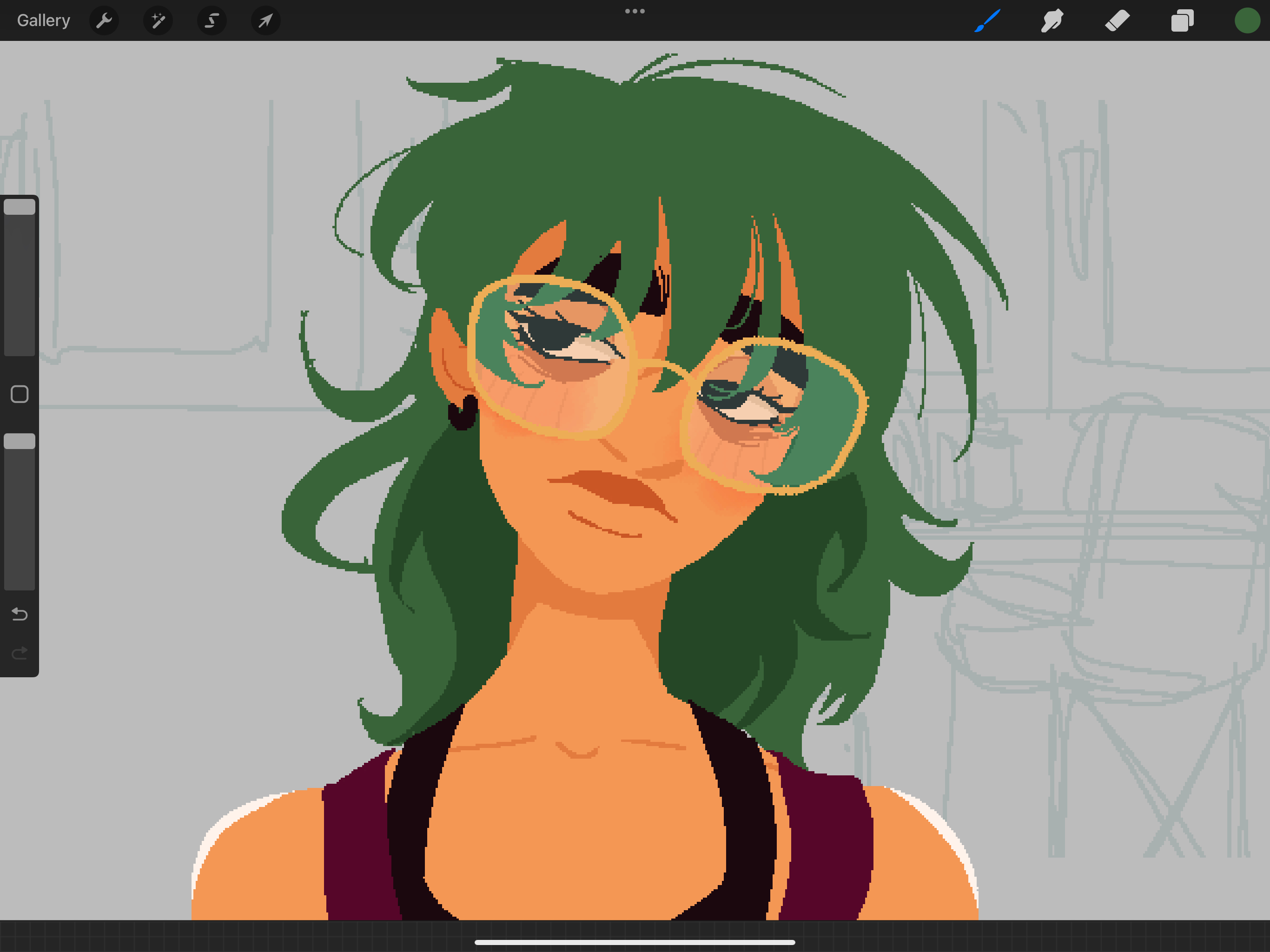This screenshot has width=1270, height=952.
Task: Select the Smudge tool
Action: click(1052, 21)
